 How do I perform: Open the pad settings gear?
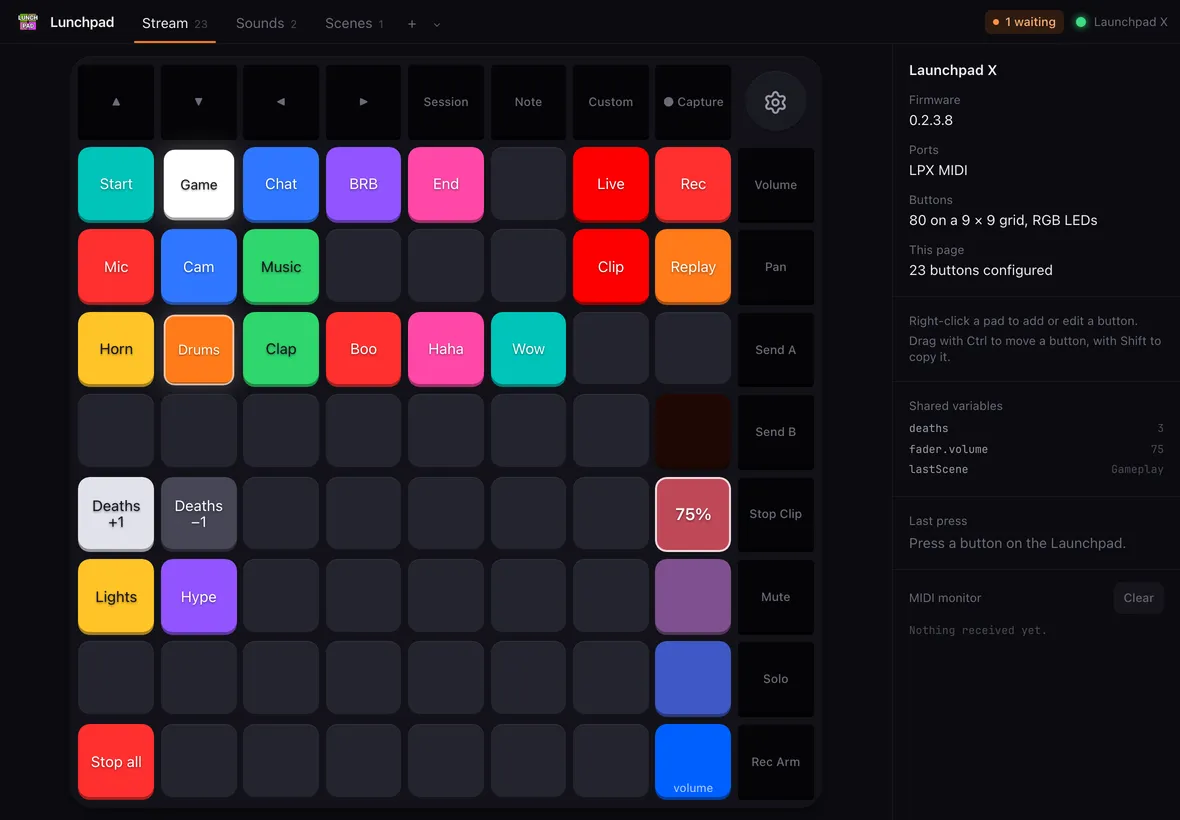(775, 102)
